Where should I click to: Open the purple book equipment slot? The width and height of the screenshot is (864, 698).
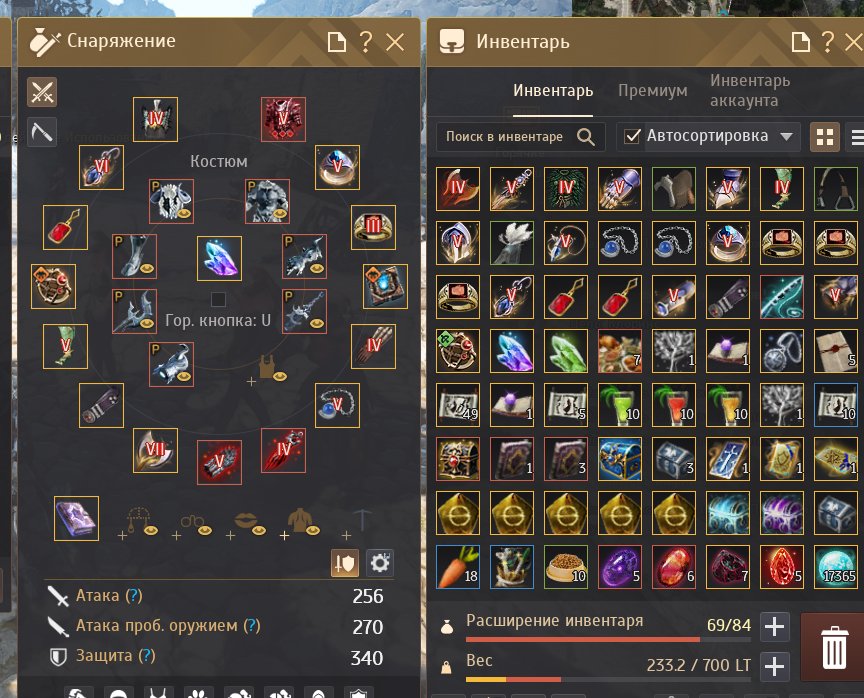[77, 518]
